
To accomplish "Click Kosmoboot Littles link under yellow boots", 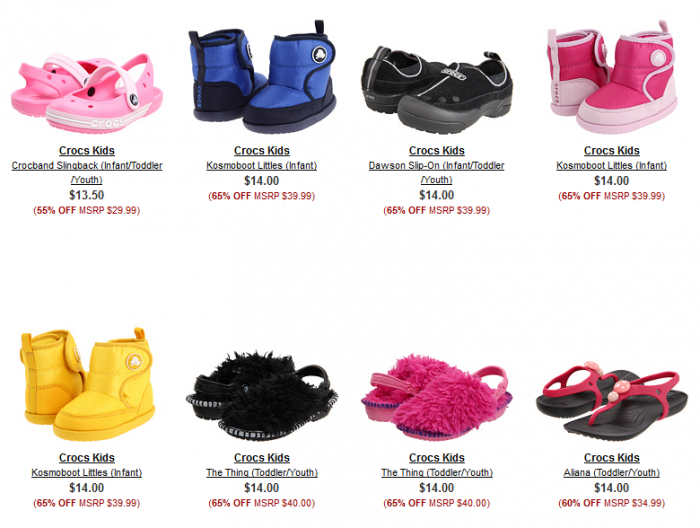I will [87, 473].
